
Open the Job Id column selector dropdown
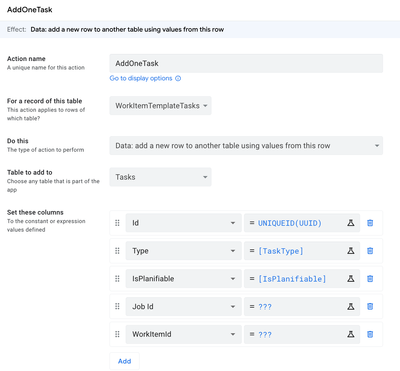183,306
